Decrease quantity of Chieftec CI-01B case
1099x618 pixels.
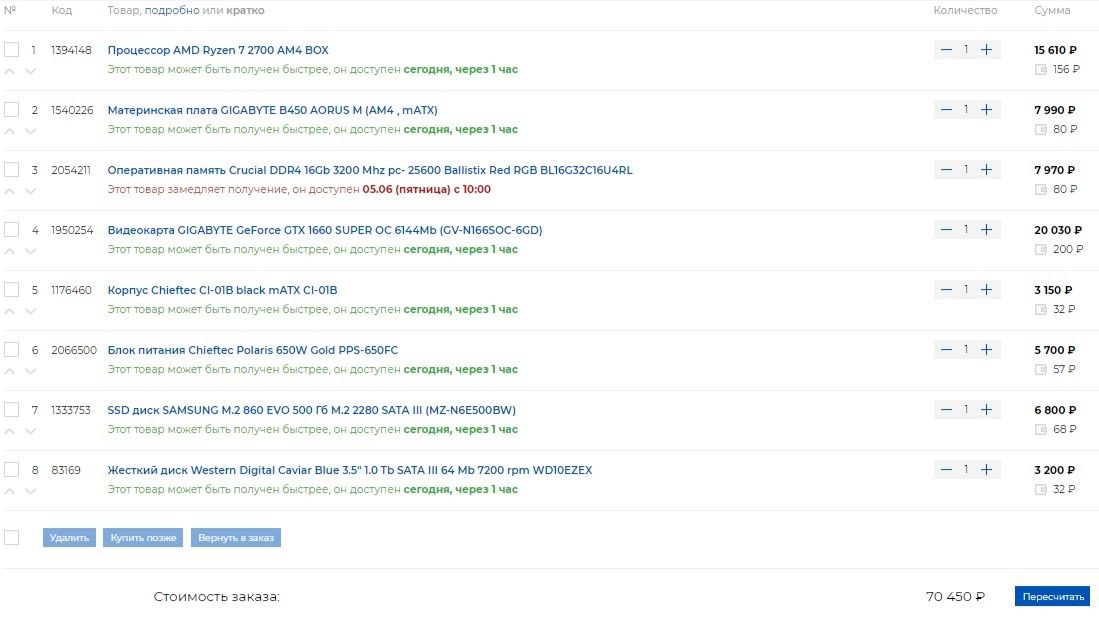(x=946, y=289)
